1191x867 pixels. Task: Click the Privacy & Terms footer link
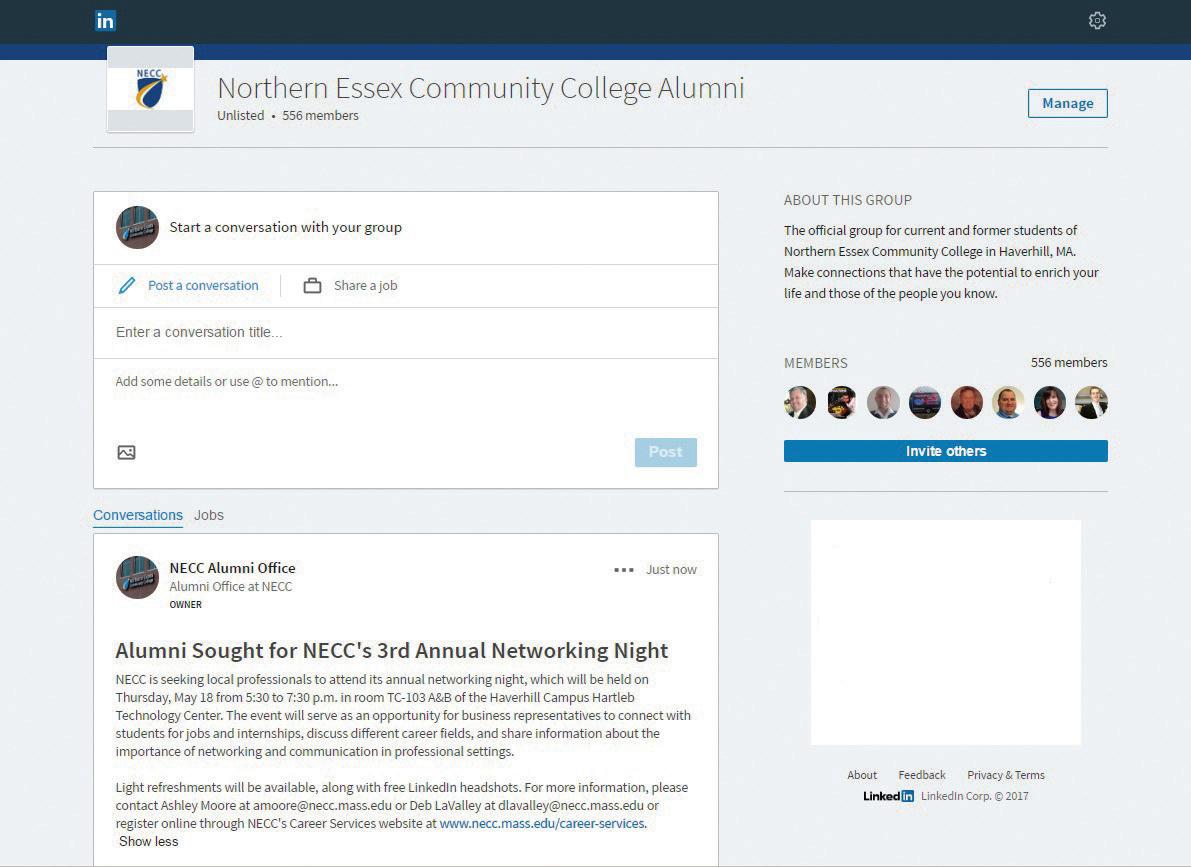[1005, 775]
